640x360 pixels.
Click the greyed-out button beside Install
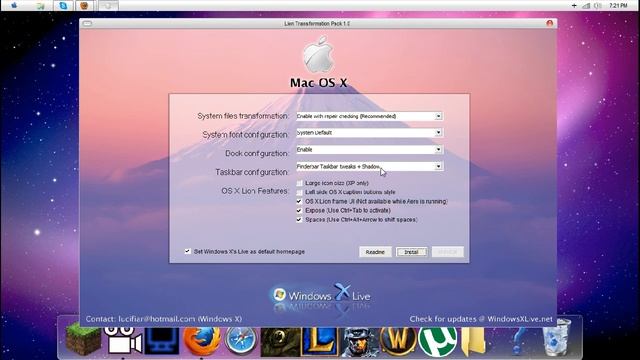tap(447, 252)
